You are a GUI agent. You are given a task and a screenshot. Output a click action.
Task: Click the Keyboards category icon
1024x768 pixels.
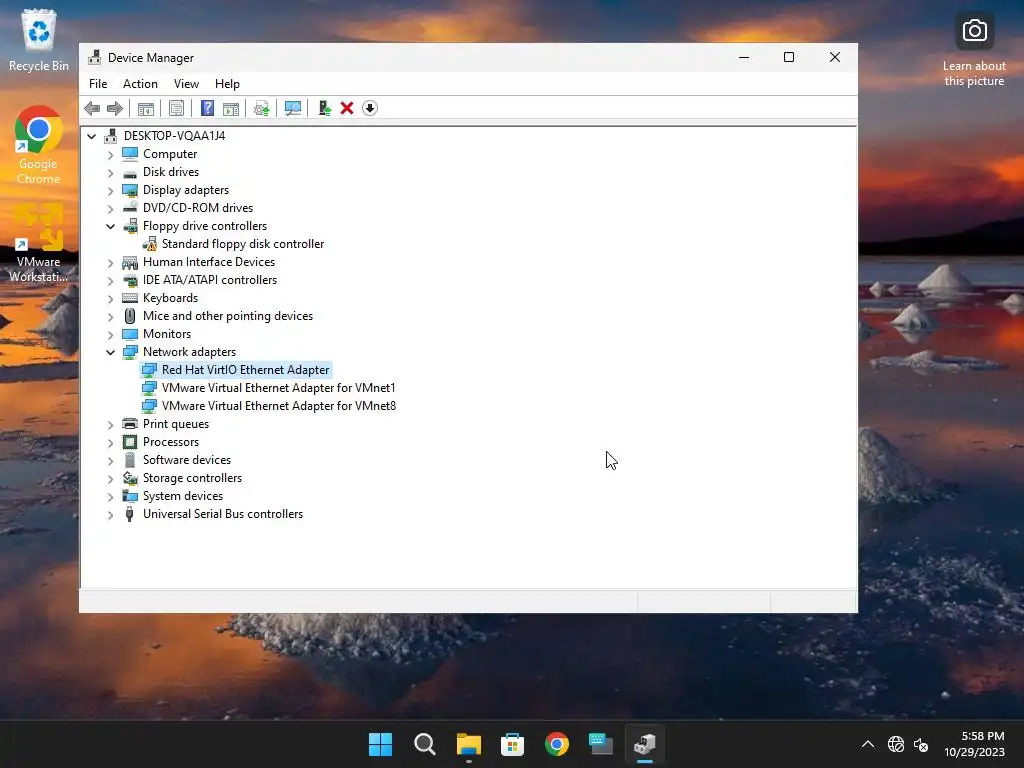point(130,298)
